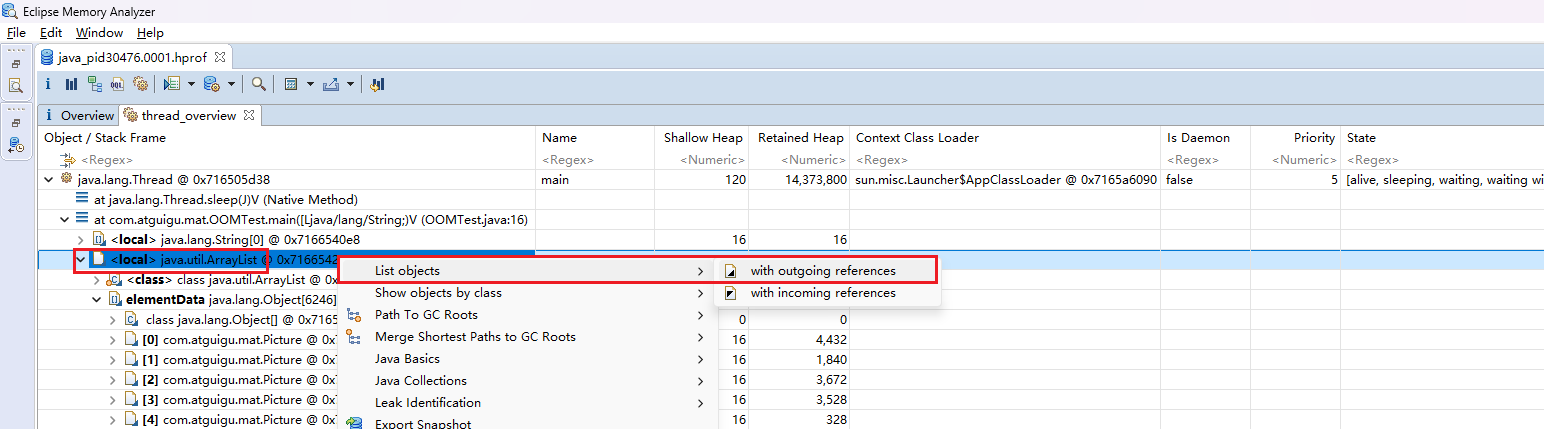
Task: Choose Show objects by class menu entry
Action: 525,293
